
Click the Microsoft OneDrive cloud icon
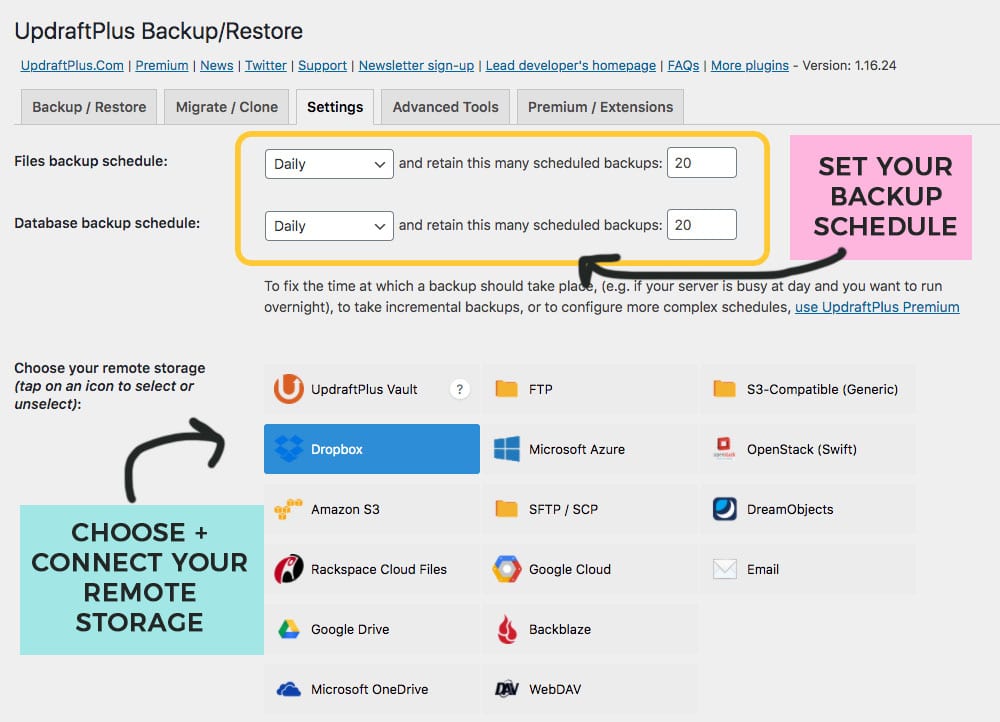[288, 689]
